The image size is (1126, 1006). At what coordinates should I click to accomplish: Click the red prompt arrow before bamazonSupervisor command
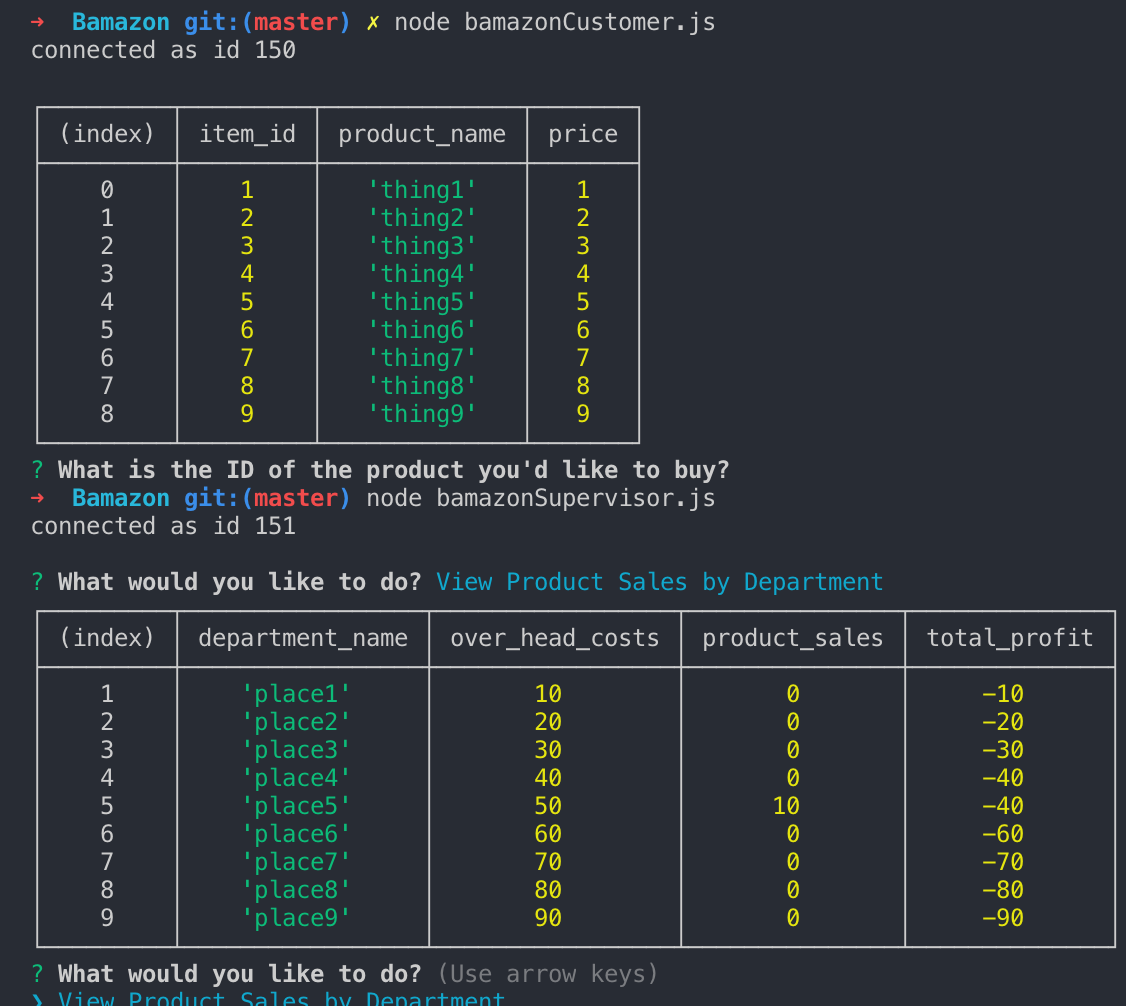tap(38, 498)
